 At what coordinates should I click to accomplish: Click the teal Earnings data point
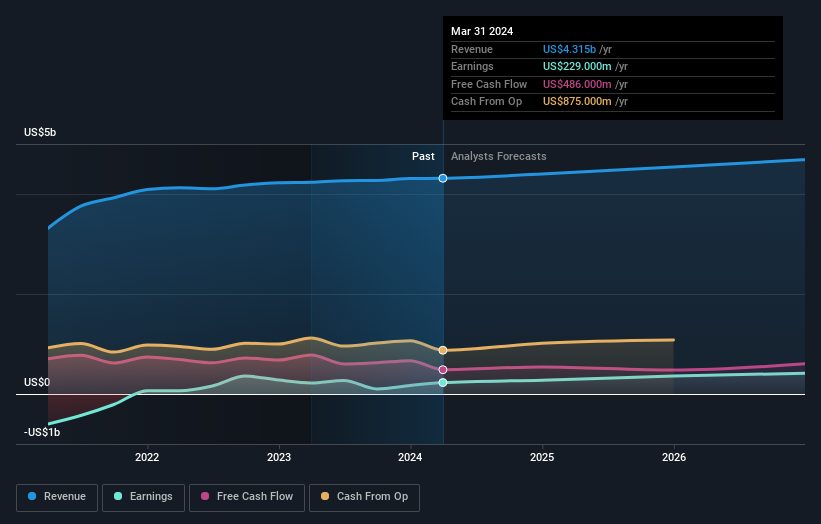click(x=443, y=383)
